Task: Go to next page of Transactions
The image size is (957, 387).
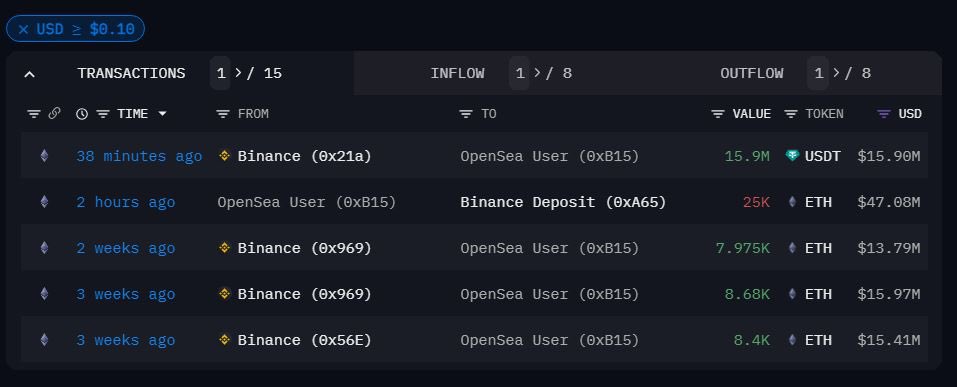Action: click(239, 73)
